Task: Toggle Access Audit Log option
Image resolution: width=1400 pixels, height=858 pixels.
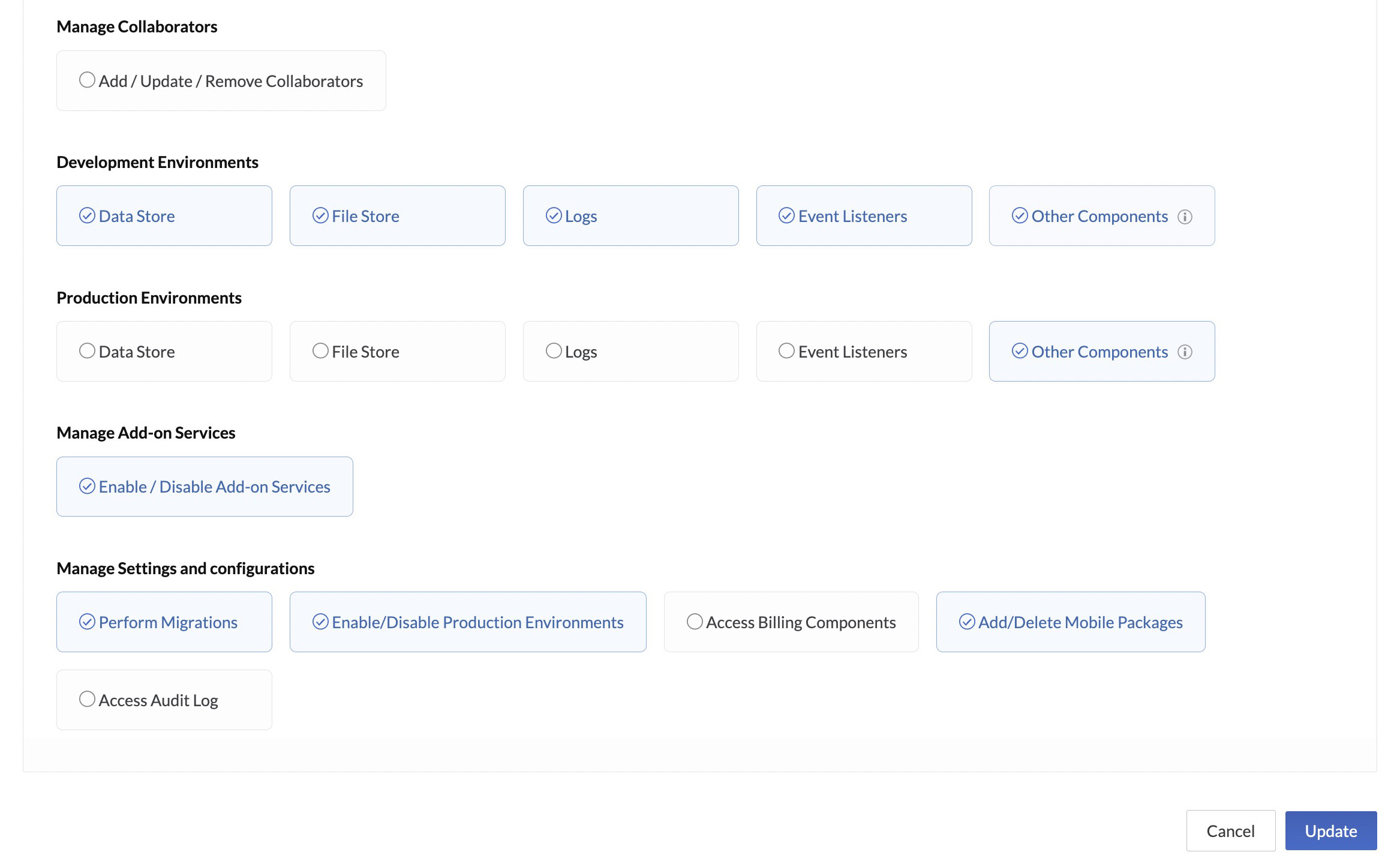Action: pyautogui.click(x=87, y=700)
